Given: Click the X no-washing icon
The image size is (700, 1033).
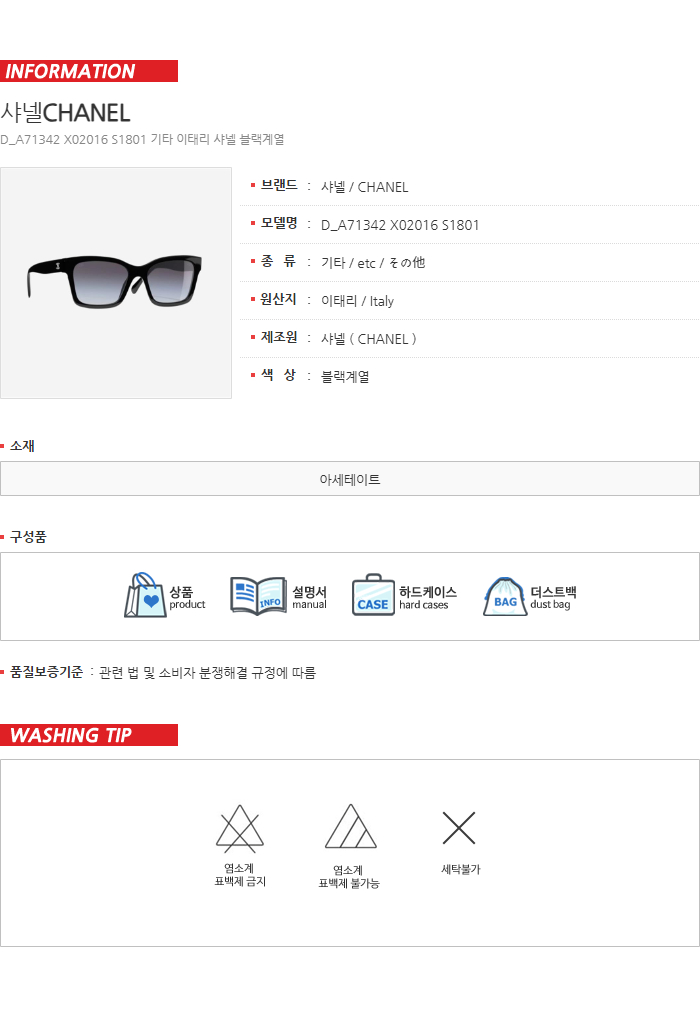Looking at the screenshot, I should click(459, 827).
